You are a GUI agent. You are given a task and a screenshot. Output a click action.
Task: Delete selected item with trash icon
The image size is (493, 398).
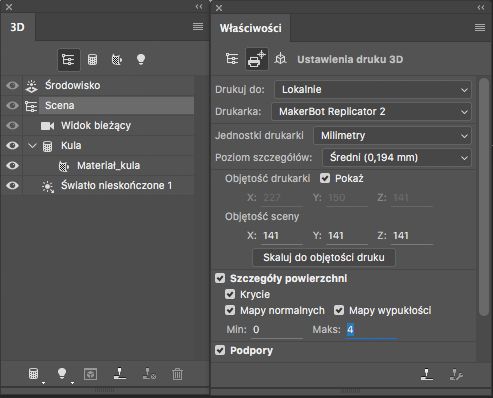(178, 374)
